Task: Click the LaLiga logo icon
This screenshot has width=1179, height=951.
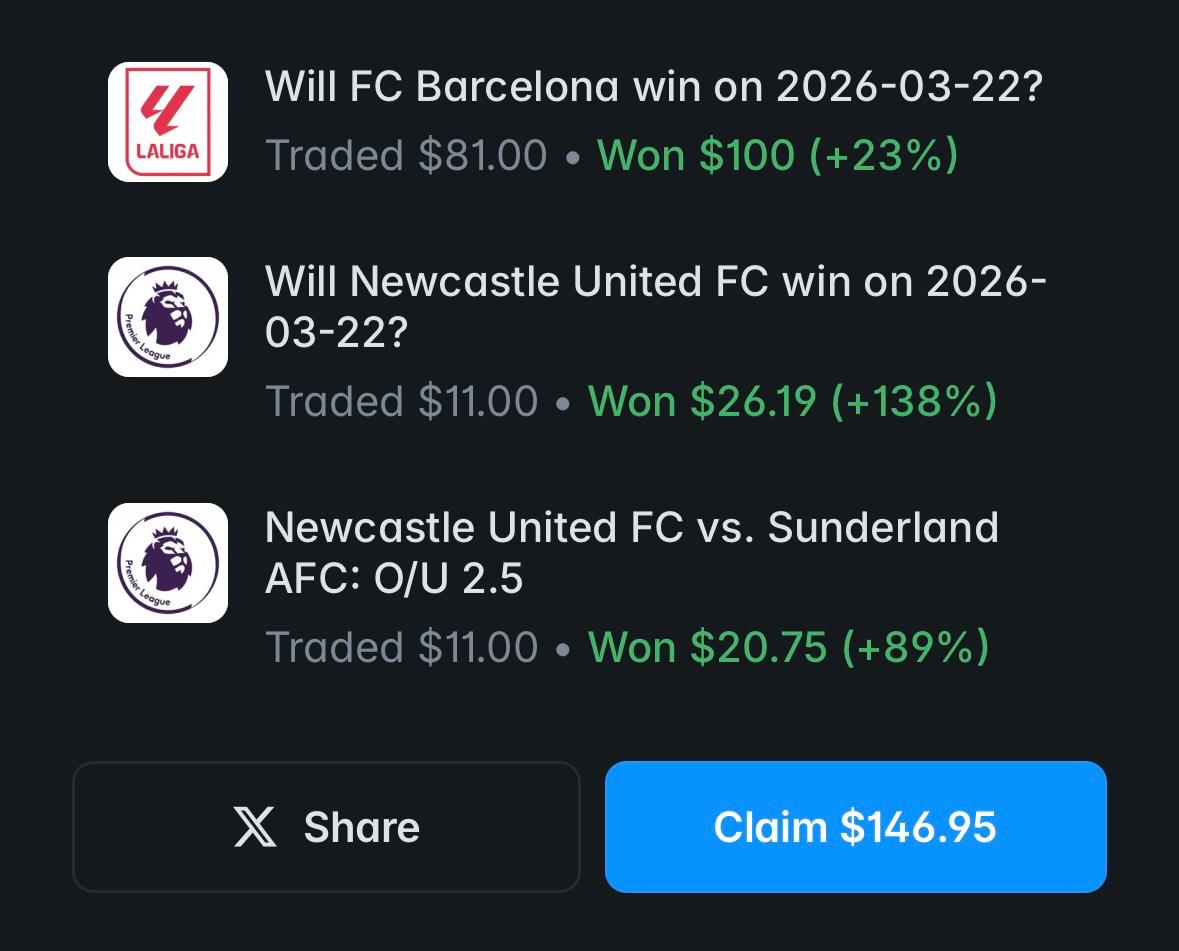Action: point(168,122)
